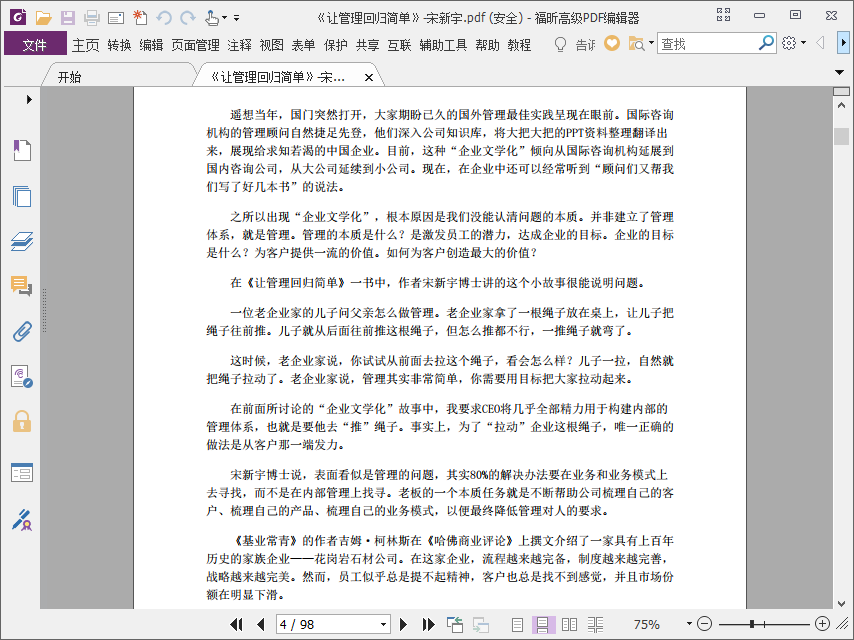
Task: Go to next search result arrow
Action: tap(843, 43)
